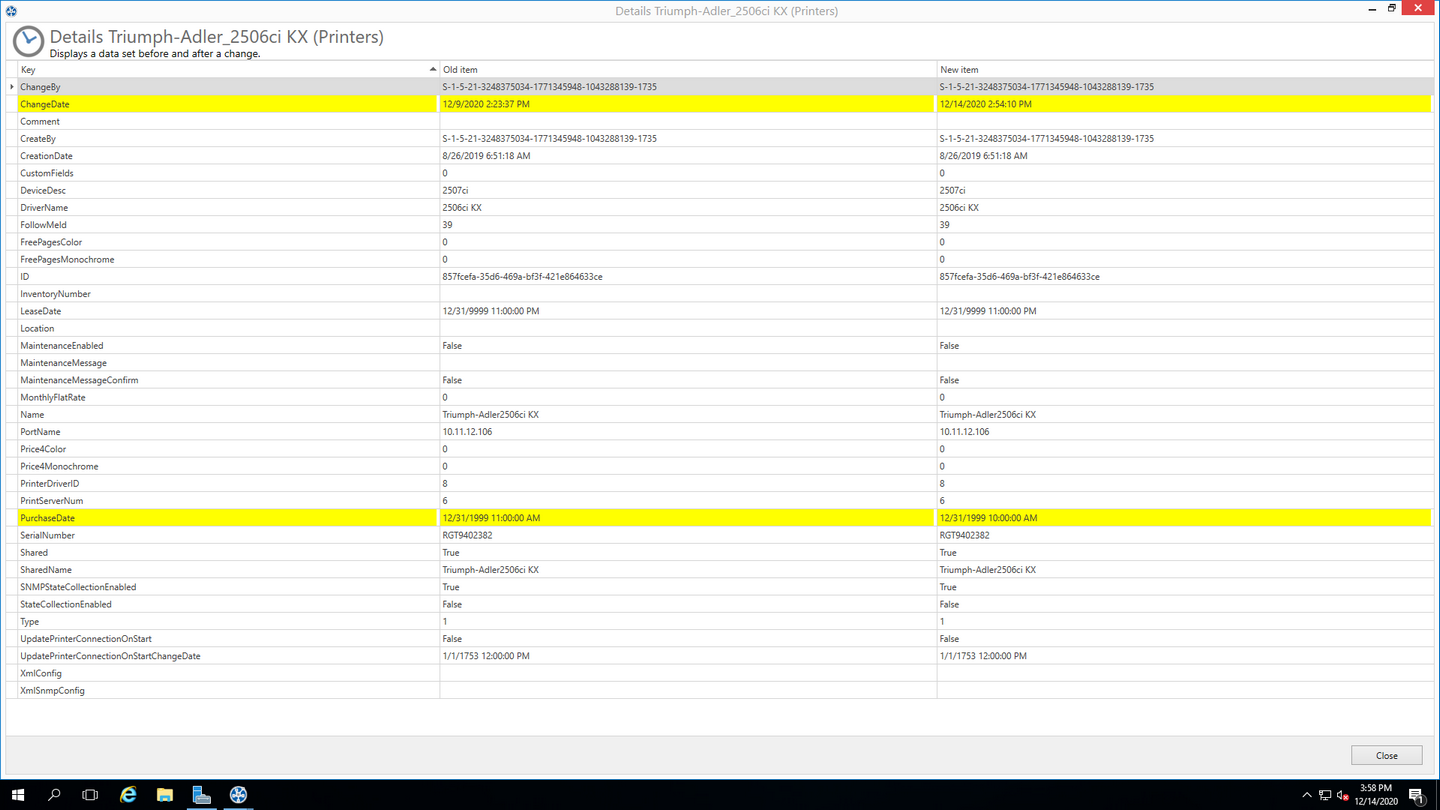Select the SerialNumber key cell
This screenshot has width=1440, height=810.
click(228, 535)
